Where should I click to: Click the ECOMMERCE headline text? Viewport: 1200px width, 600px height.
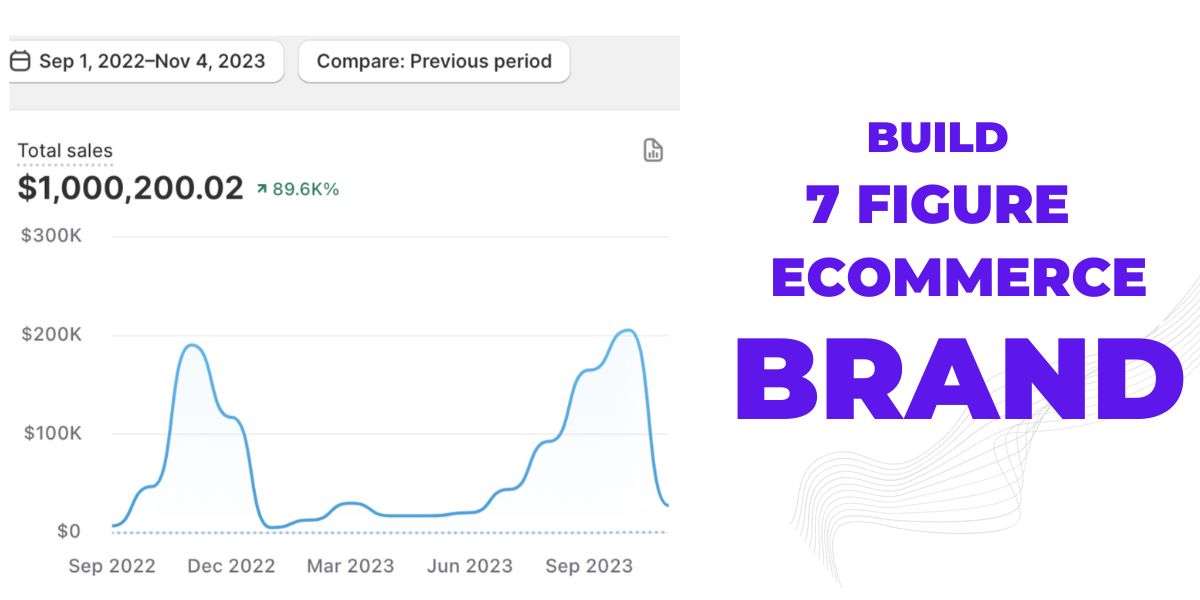(958, 276)
